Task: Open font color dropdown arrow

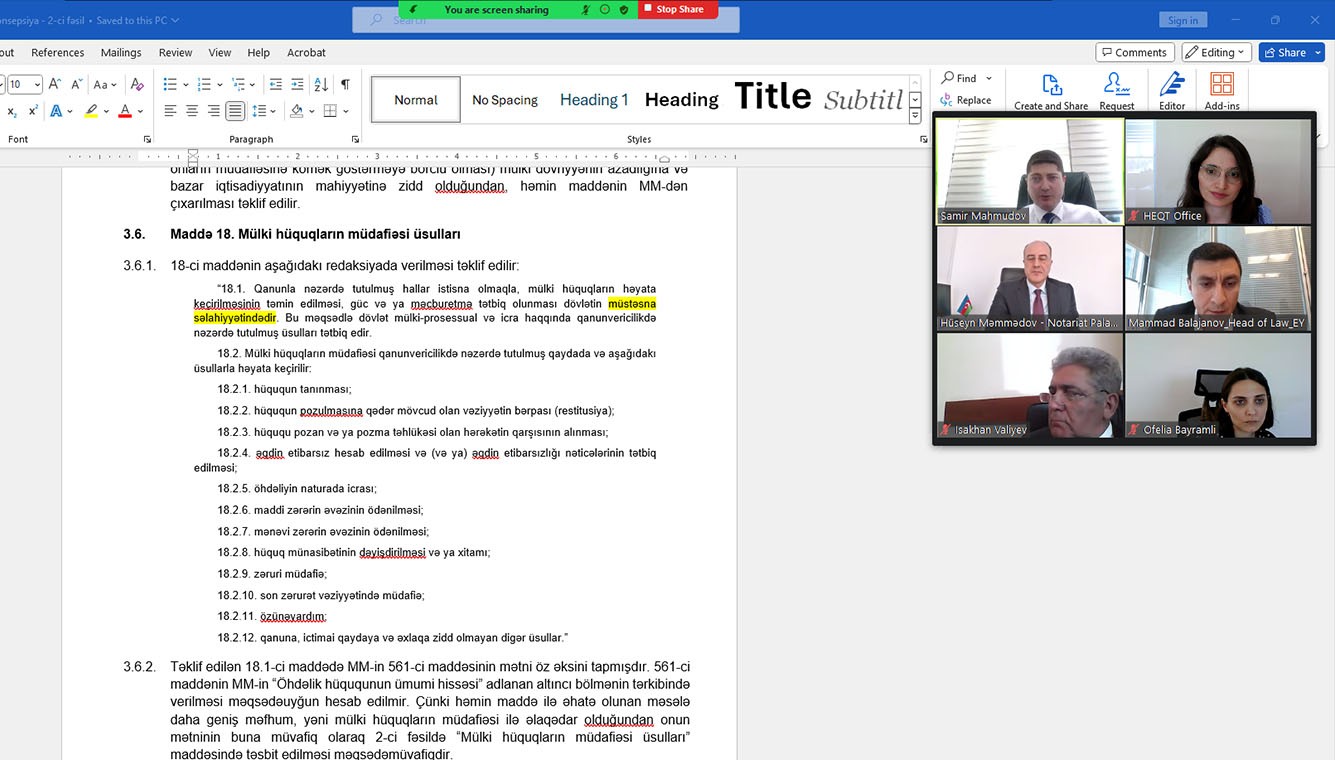Action: point(140,111)
